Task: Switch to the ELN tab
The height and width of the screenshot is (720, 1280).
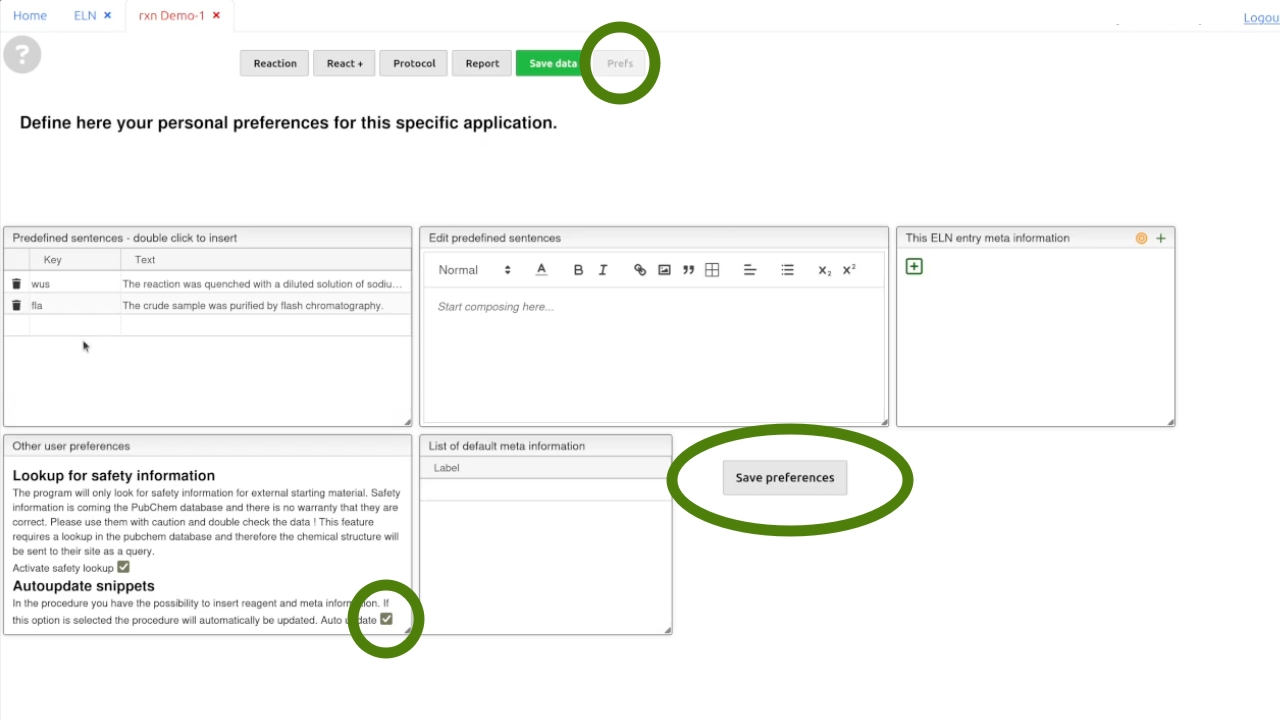Action: click(x=85, y=15)
